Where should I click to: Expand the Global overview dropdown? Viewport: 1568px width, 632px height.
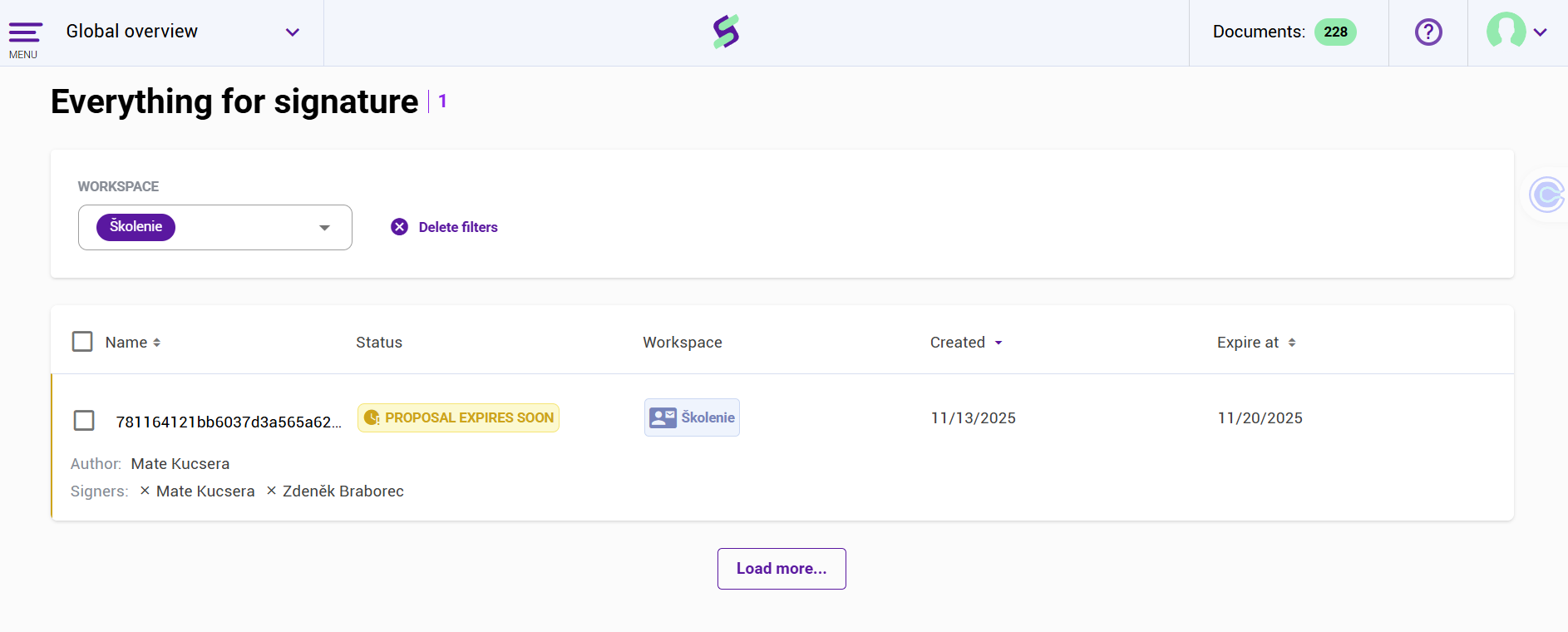(292, 32)
